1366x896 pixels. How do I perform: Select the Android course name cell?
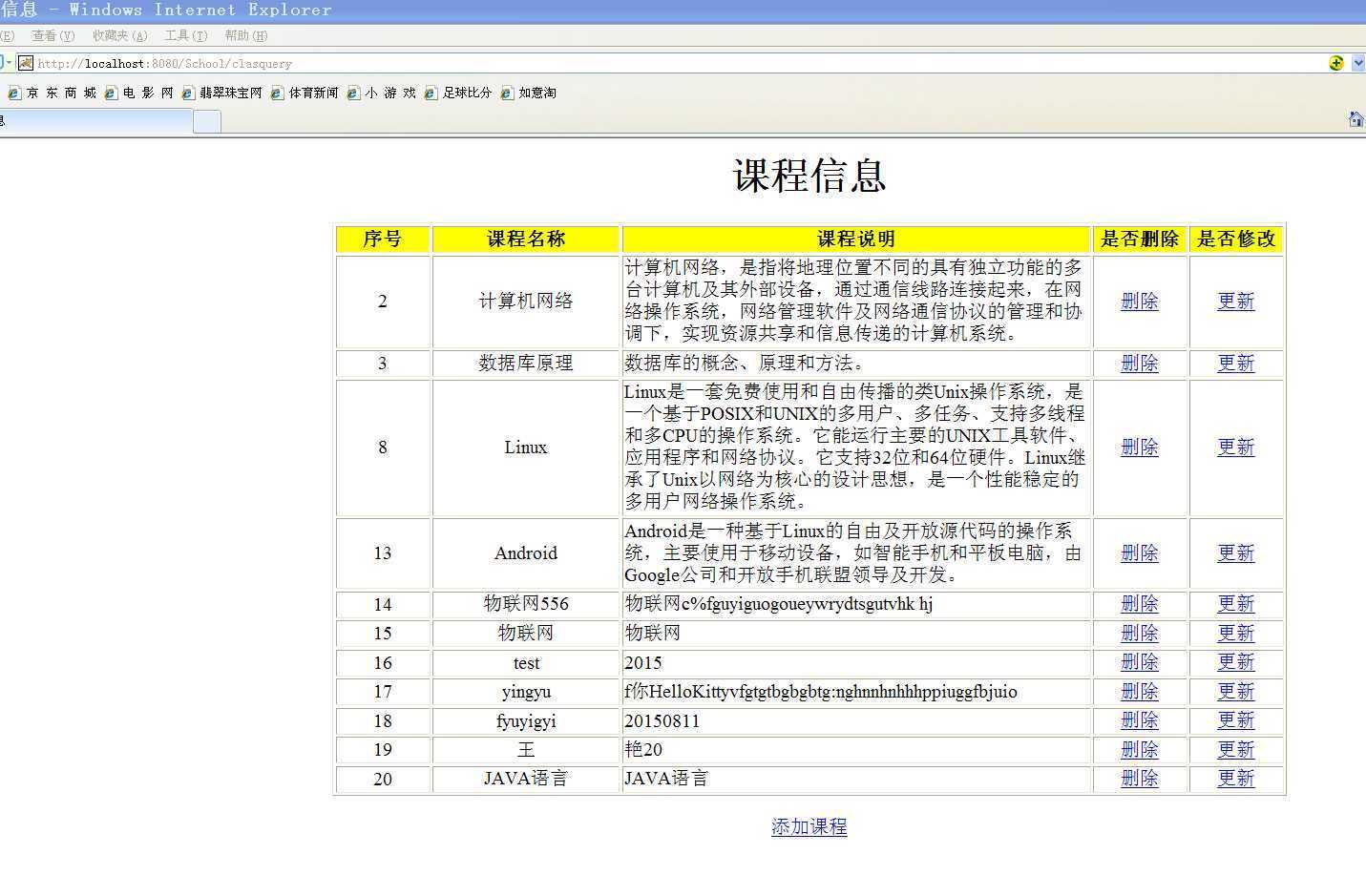point(526,553)
